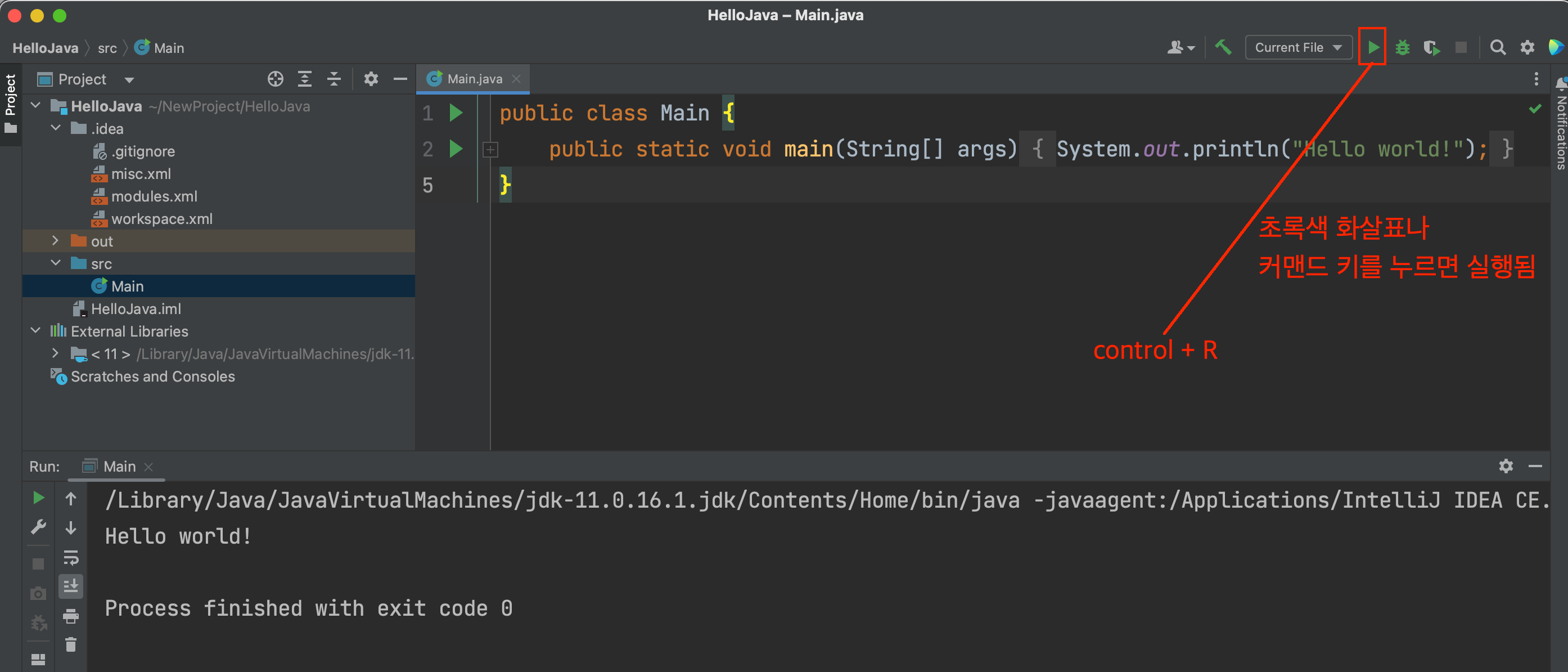Click the green Run button in toolbar

click(1373, 47)
